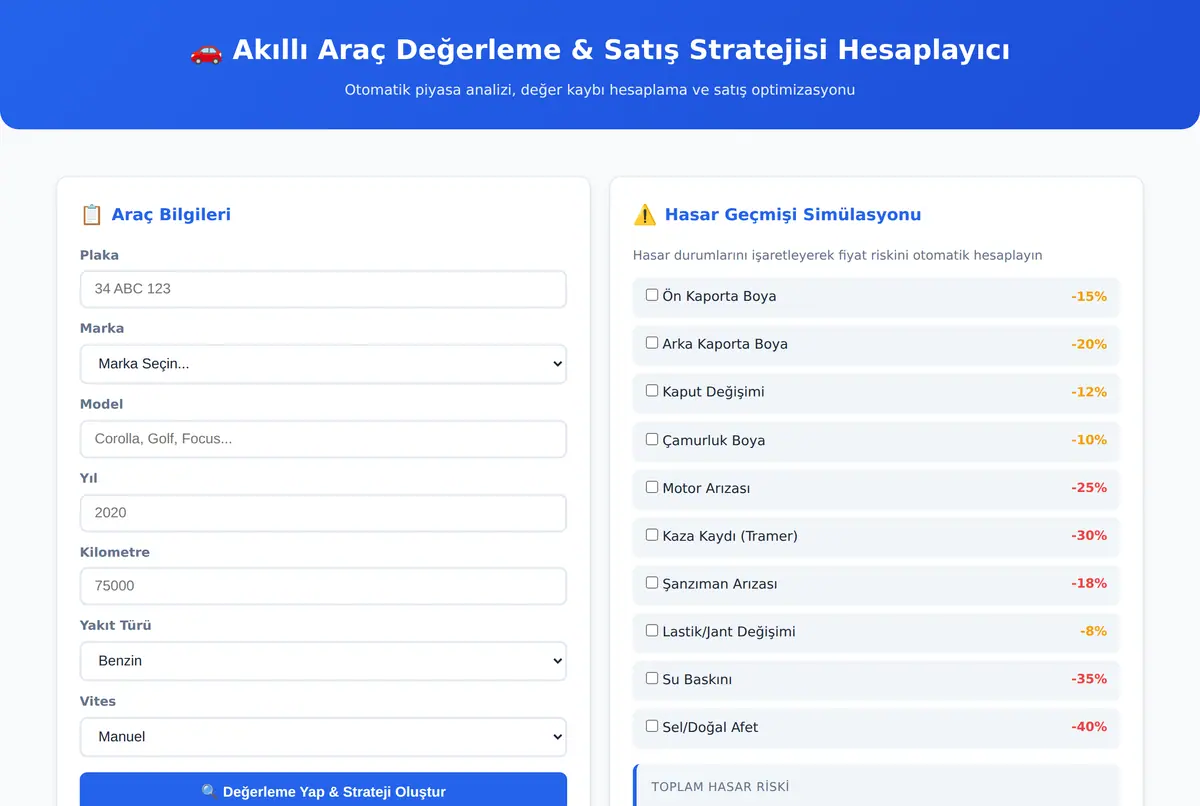Viewport: 1200px width, 806px height.
Task: Click the subtitle about Otomatik piyasa analizi
Action: tap(600, 90)
